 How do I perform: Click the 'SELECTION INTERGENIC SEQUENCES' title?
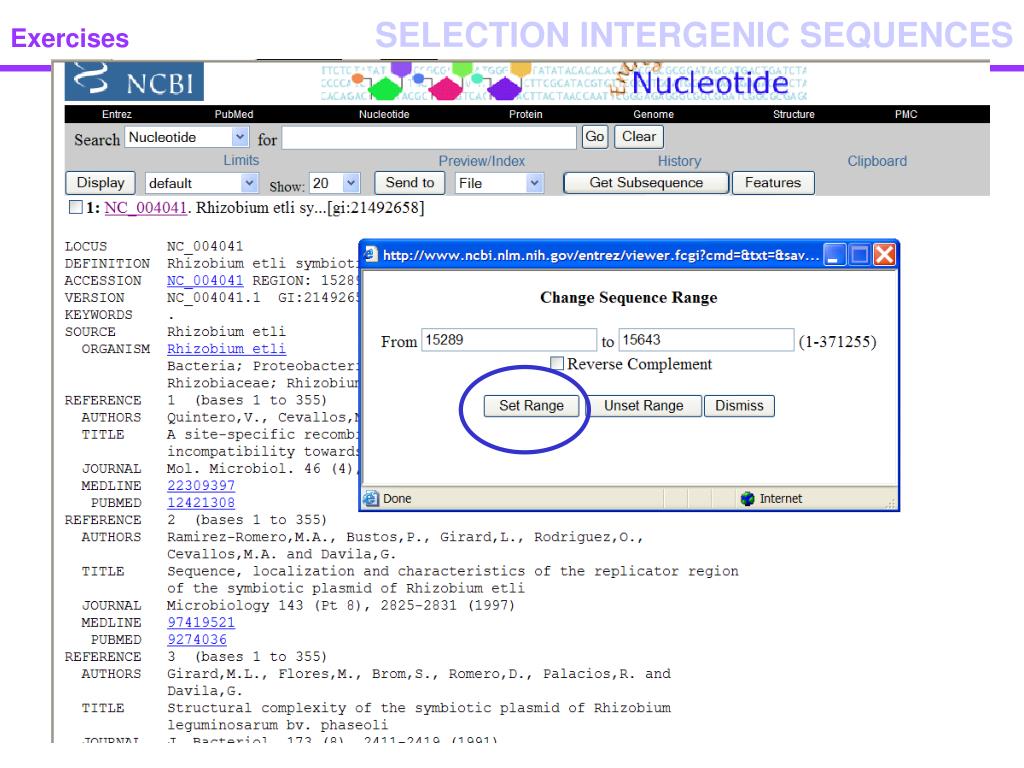(693, 35)
